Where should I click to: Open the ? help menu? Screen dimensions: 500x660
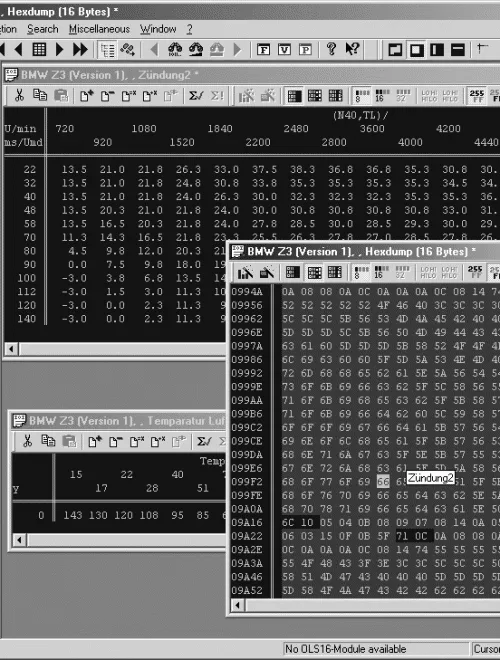point(189,29)
